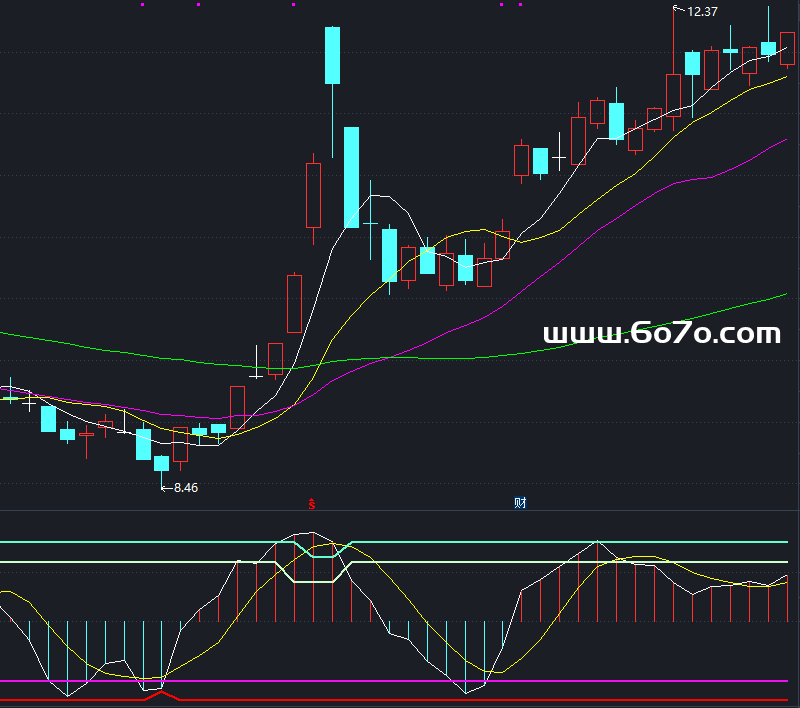Click the red S signal marker
Screen dimensions: 800x708
point(312,504)
